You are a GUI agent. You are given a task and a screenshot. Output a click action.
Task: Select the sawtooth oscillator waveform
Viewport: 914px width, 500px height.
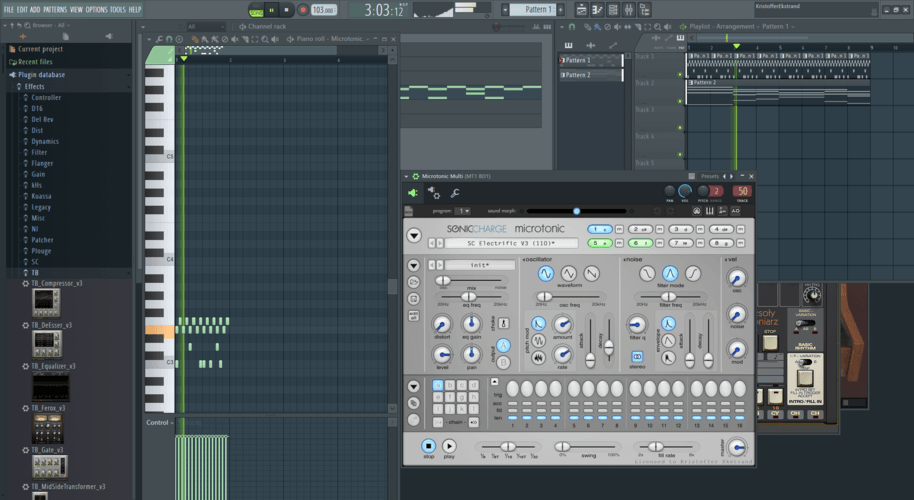592,273
